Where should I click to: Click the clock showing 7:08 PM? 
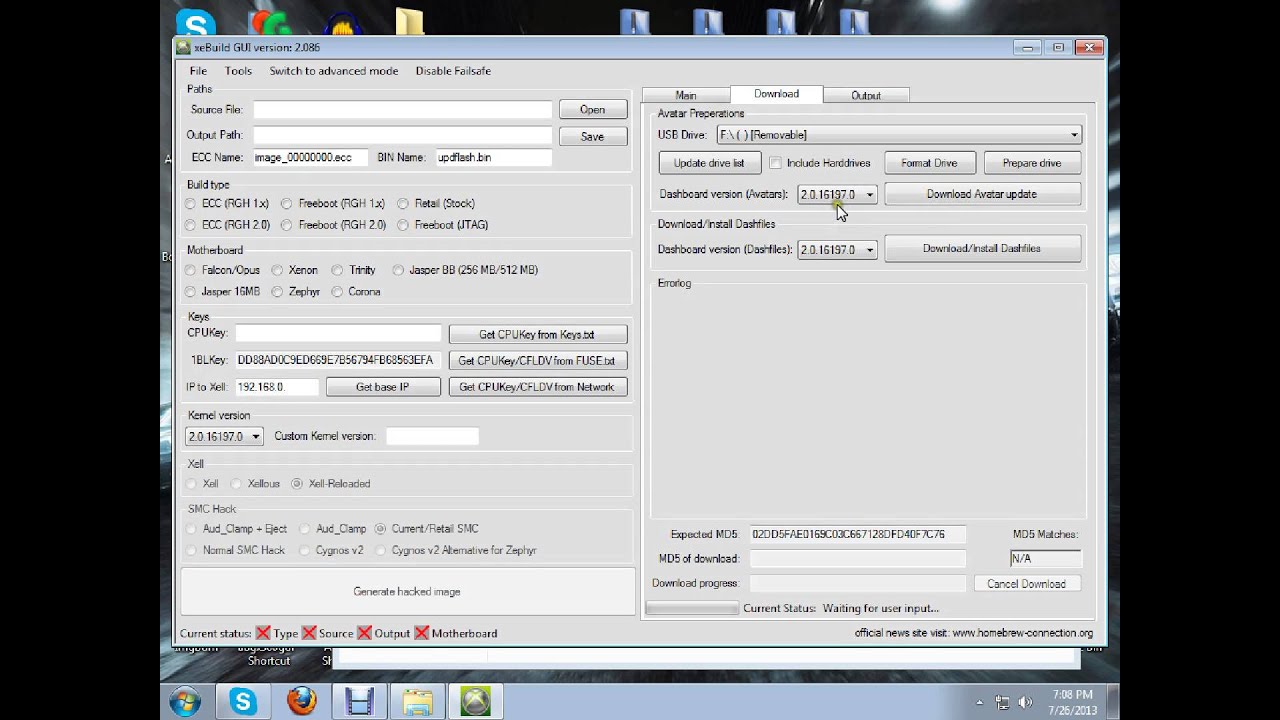(x=1072, y=695)
